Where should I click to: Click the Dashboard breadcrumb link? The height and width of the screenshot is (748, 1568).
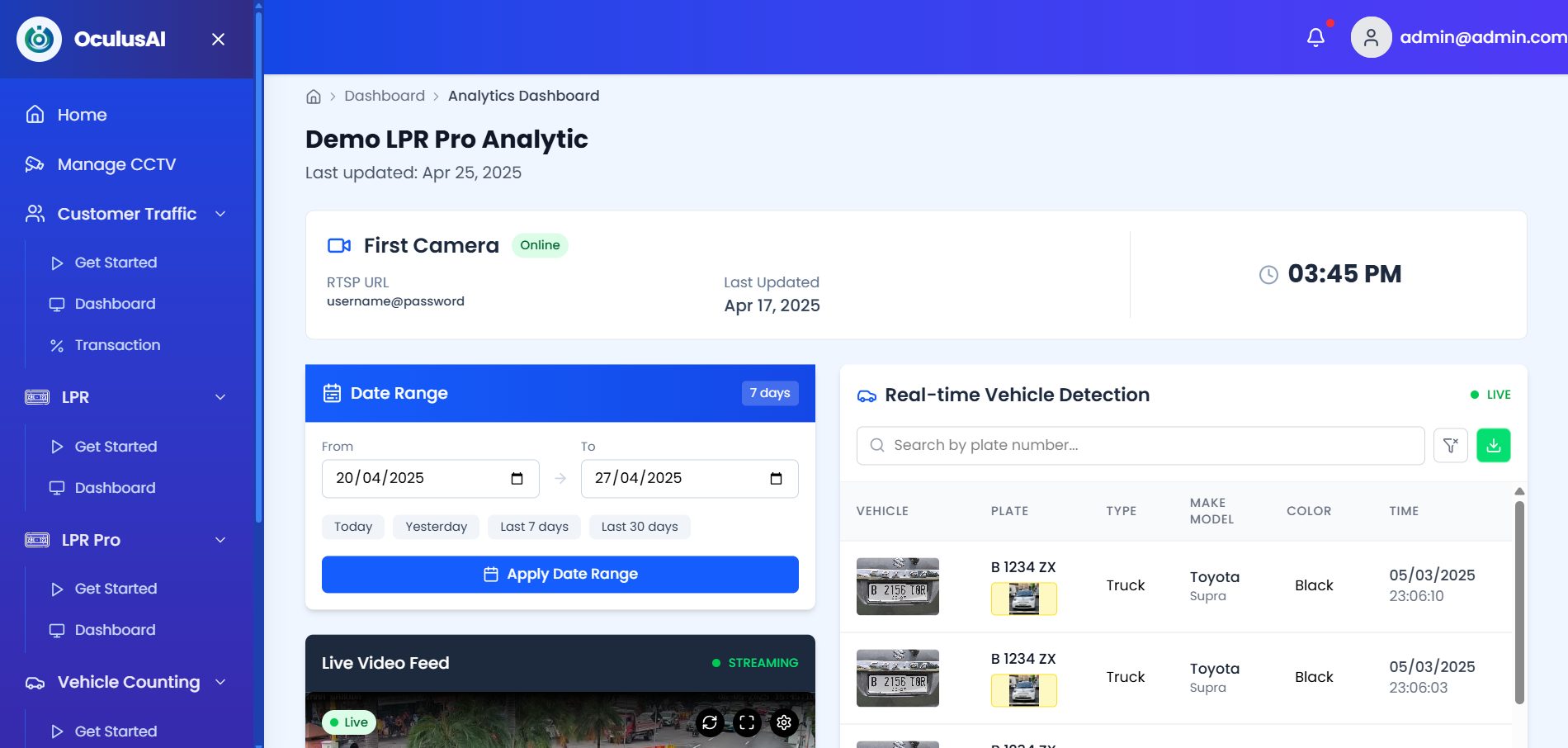[x=385, y=96]
